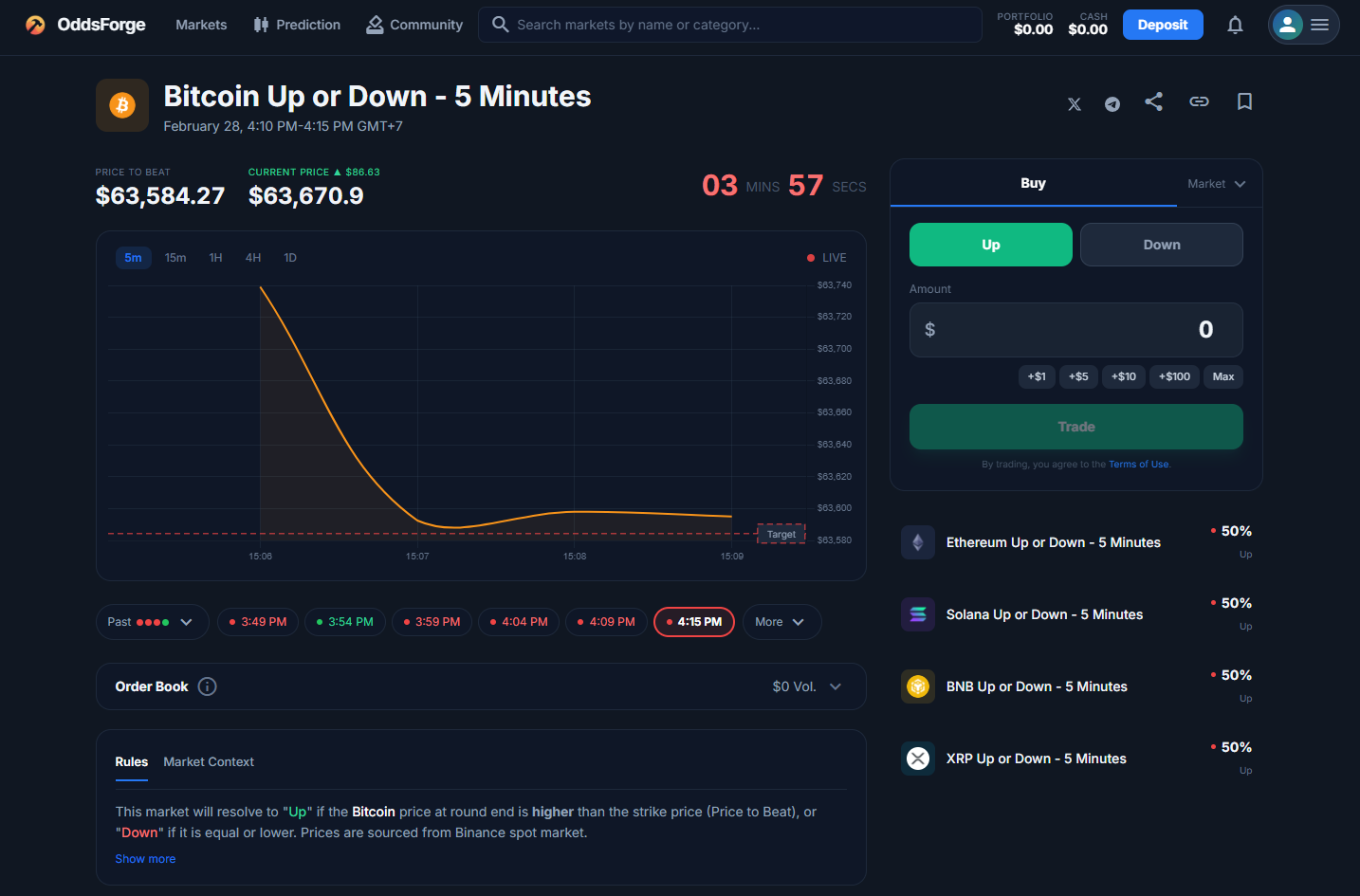1360x896 pixels.
Task: Select the Buy tab
Action: click(x=1033, y=183)
